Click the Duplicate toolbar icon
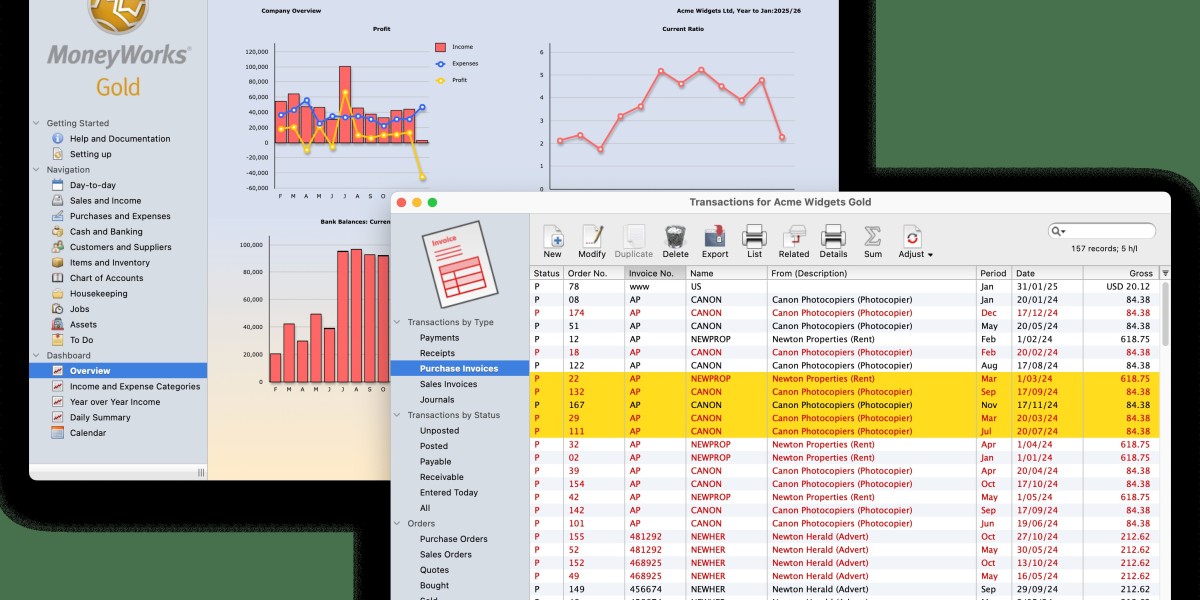1200x600 pixels. pos(634,241)
